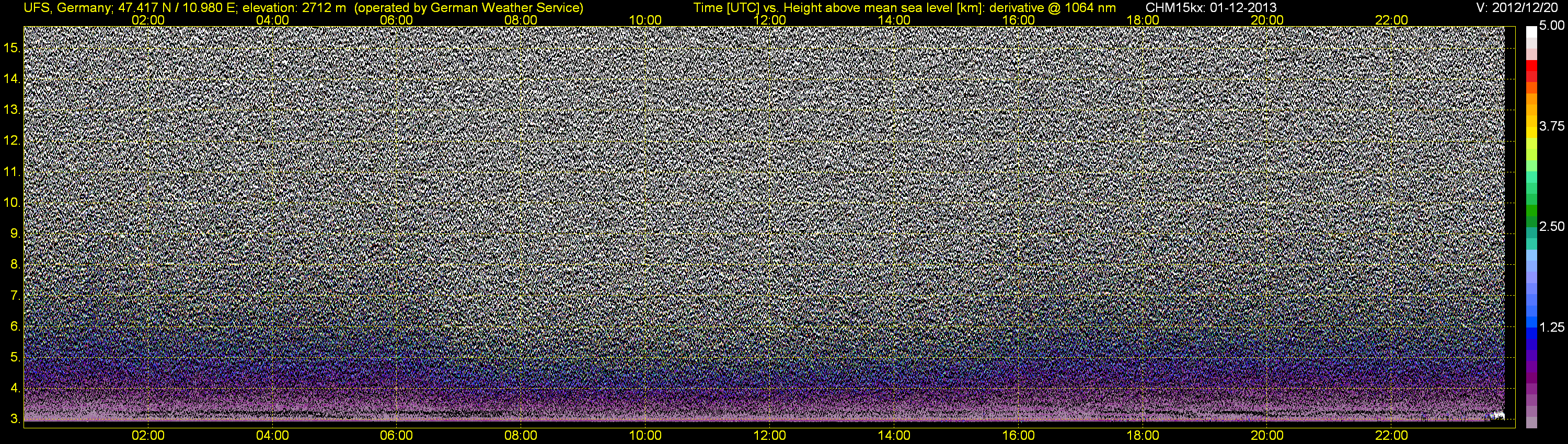Click the height axis label "5."
1568x444 pixels.
[x=15, y=357]
